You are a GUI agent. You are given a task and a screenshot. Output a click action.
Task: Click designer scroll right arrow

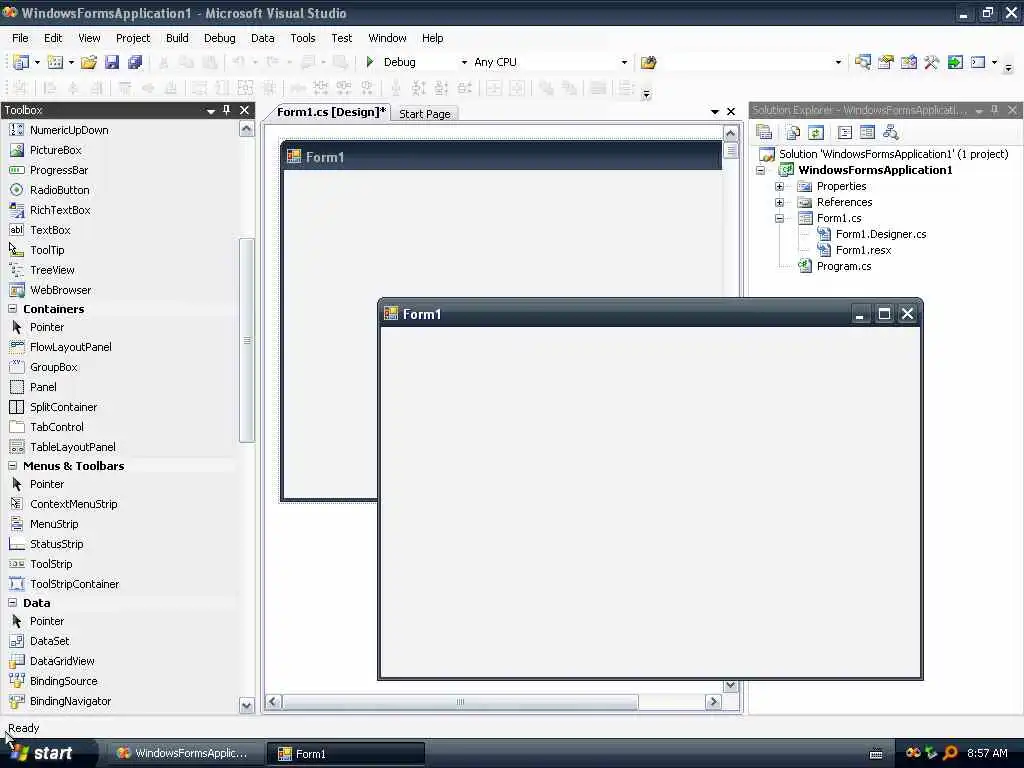713,702
